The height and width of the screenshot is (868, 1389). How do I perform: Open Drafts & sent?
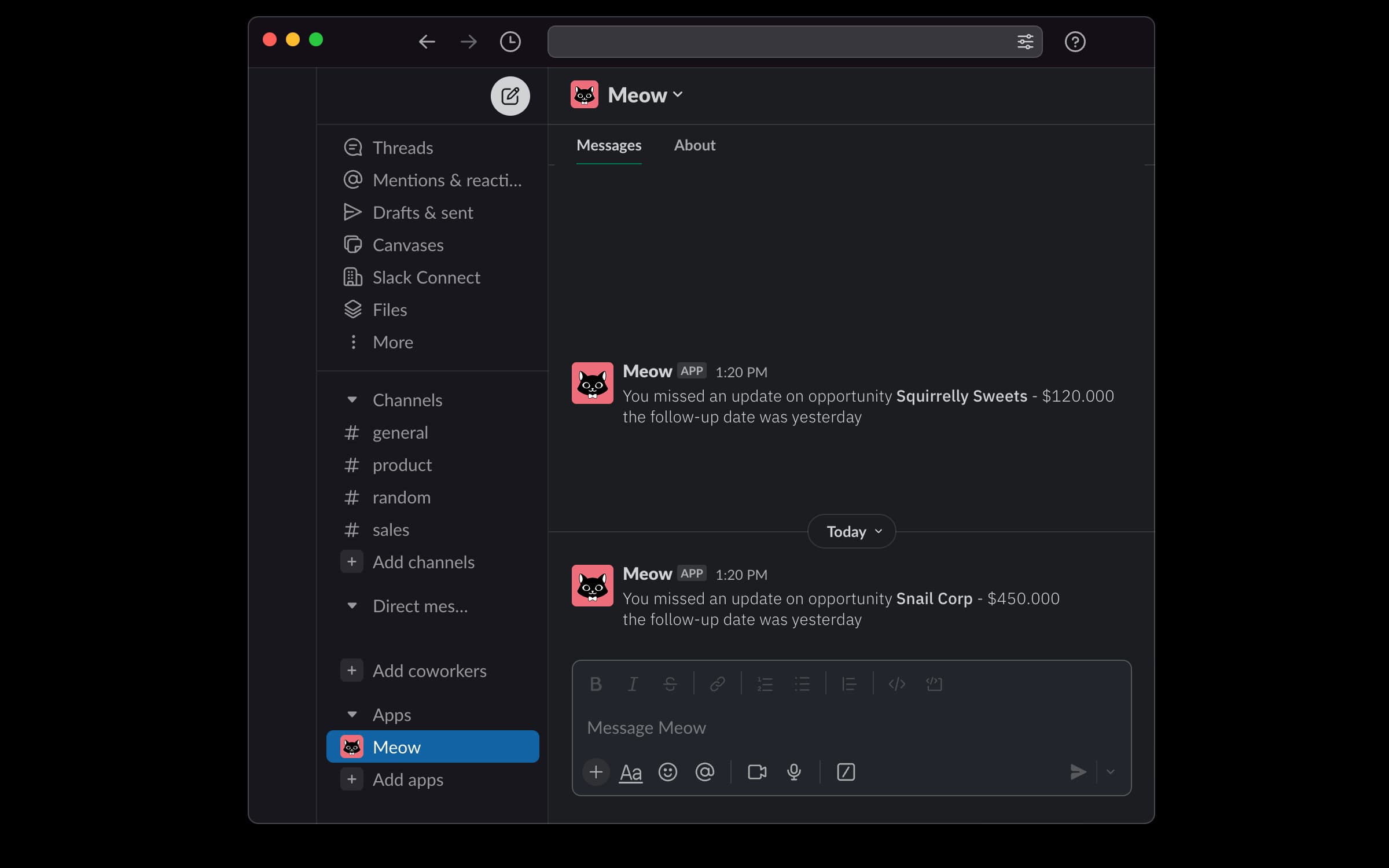432,212
